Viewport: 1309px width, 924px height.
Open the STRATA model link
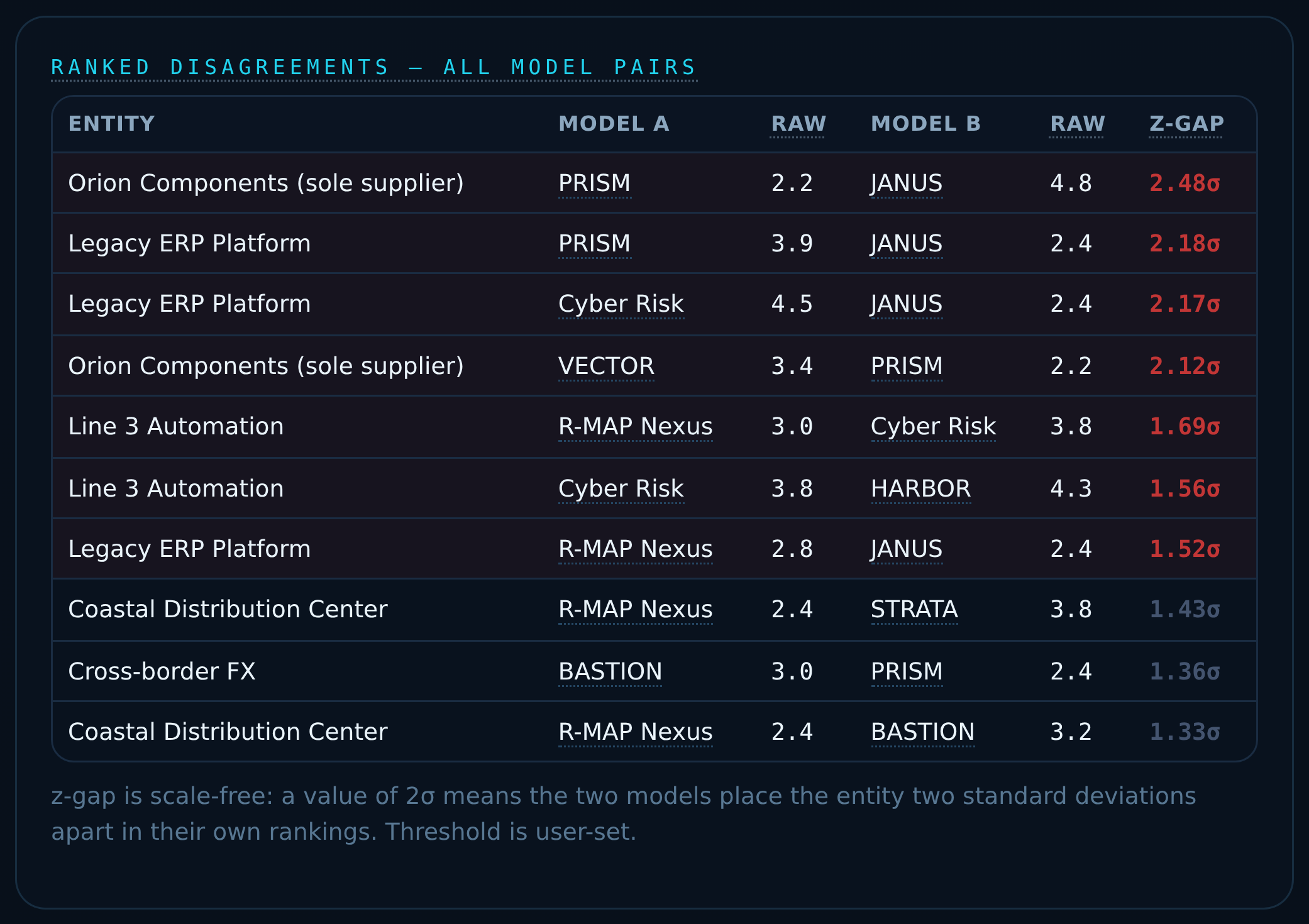pyautogui.click(x=914, y=610)
